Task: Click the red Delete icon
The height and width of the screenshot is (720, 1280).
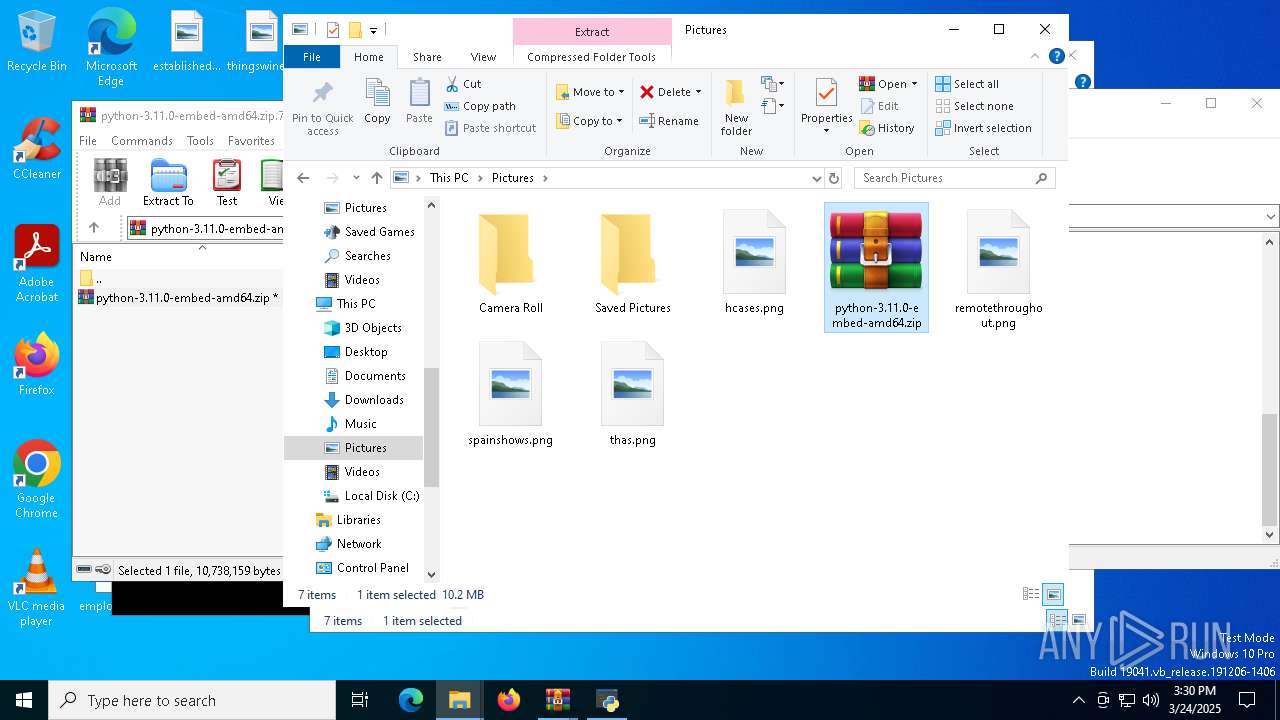Action: [x=647, y=92]
